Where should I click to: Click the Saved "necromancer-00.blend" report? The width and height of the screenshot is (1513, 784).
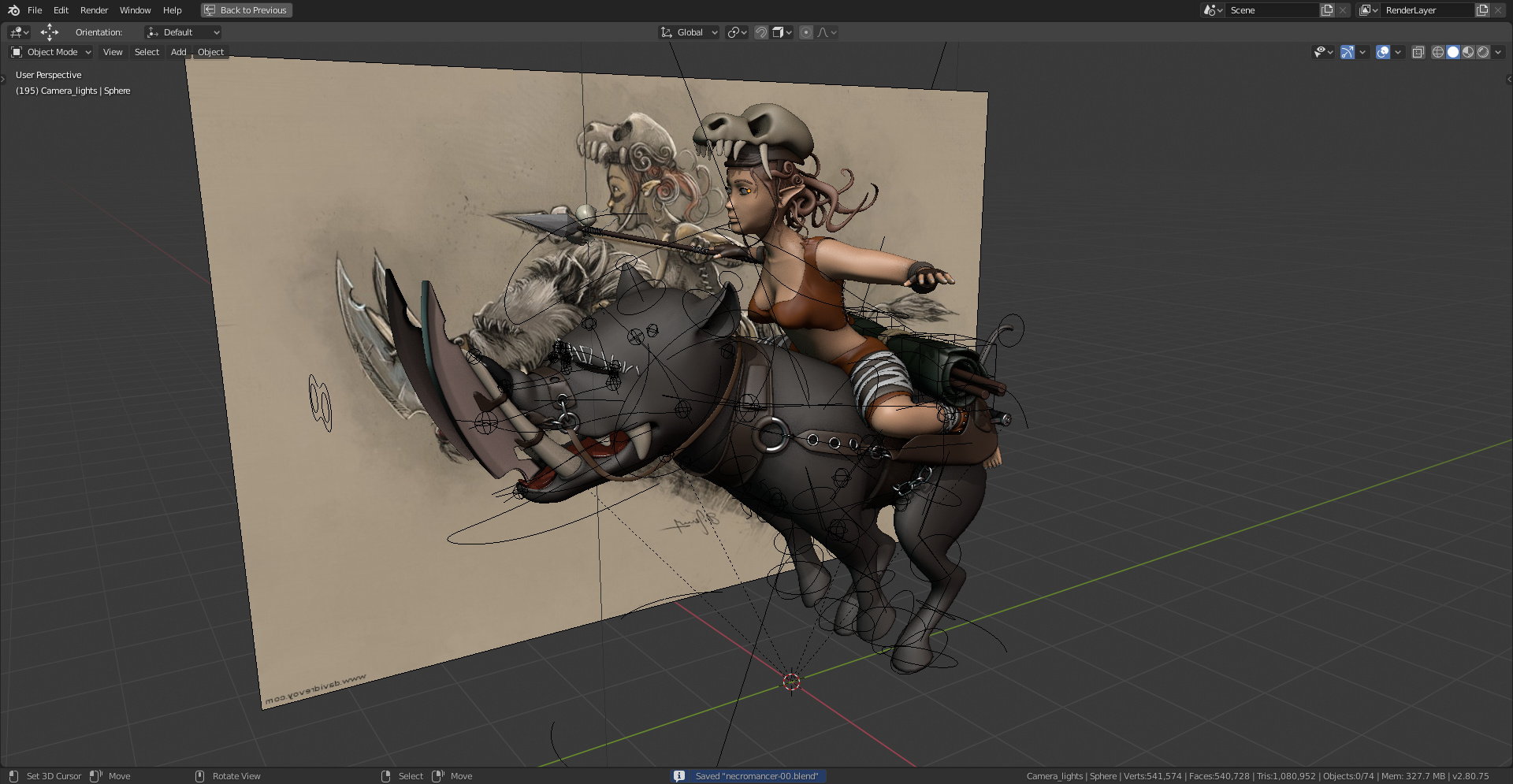[756, 776]
